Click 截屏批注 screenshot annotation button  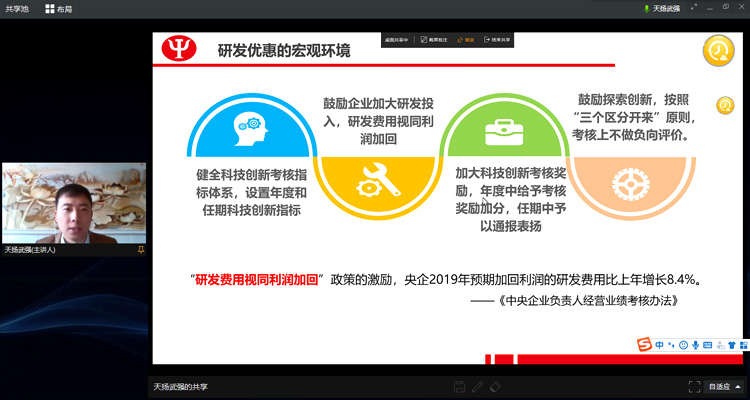(435, 40)
